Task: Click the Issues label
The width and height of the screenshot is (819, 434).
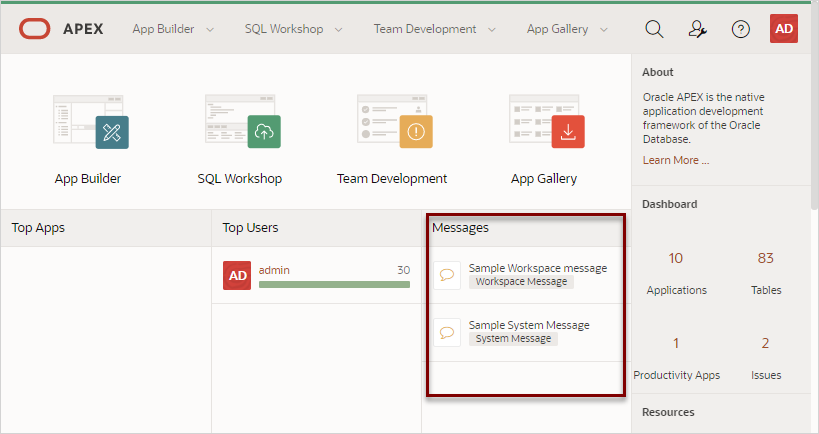Action: pyautogui.click(x=766, y=375)
